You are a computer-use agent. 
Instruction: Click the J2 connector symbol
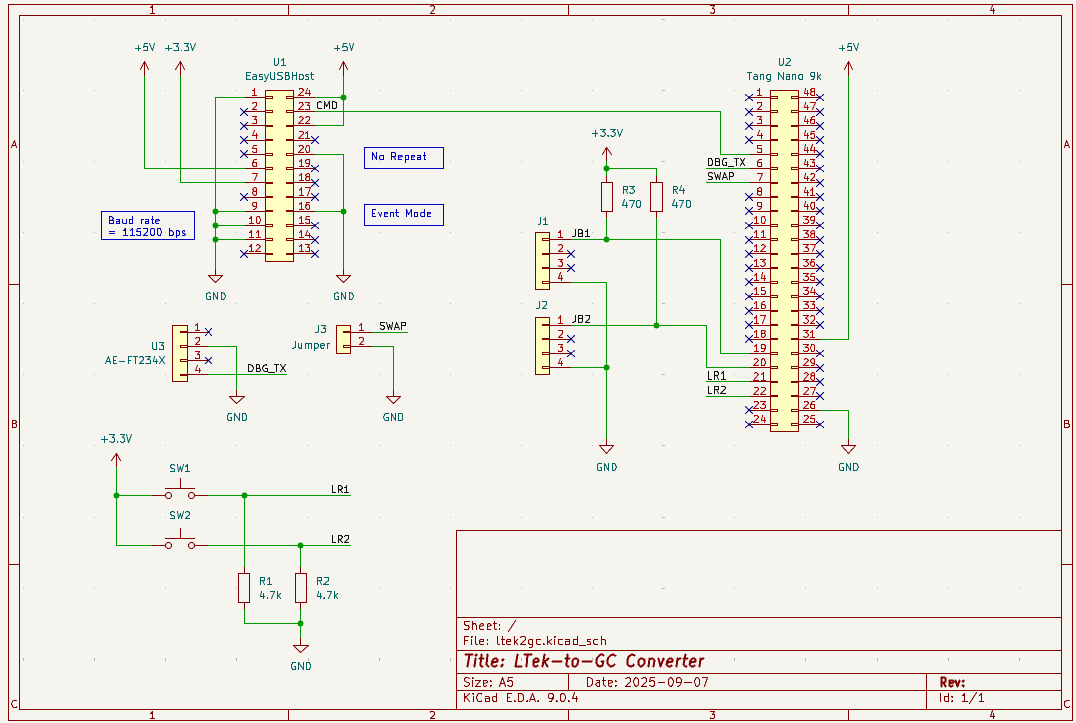542,346
